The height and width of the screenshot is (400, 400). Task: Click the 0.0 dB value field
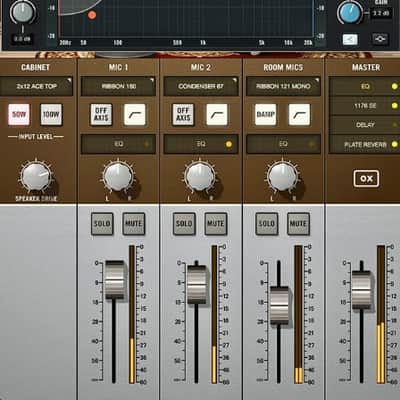22,39
